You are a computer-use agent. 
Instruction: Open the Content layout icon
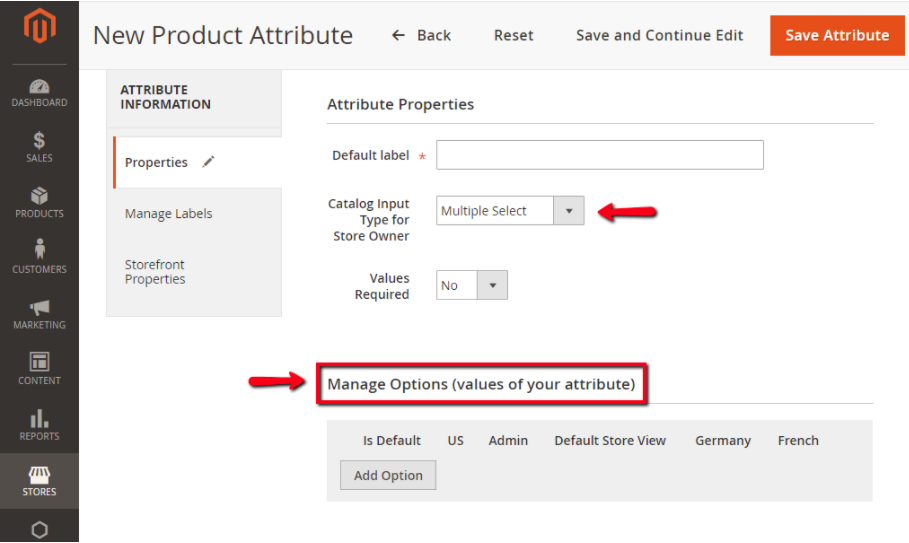coord(39,362)
